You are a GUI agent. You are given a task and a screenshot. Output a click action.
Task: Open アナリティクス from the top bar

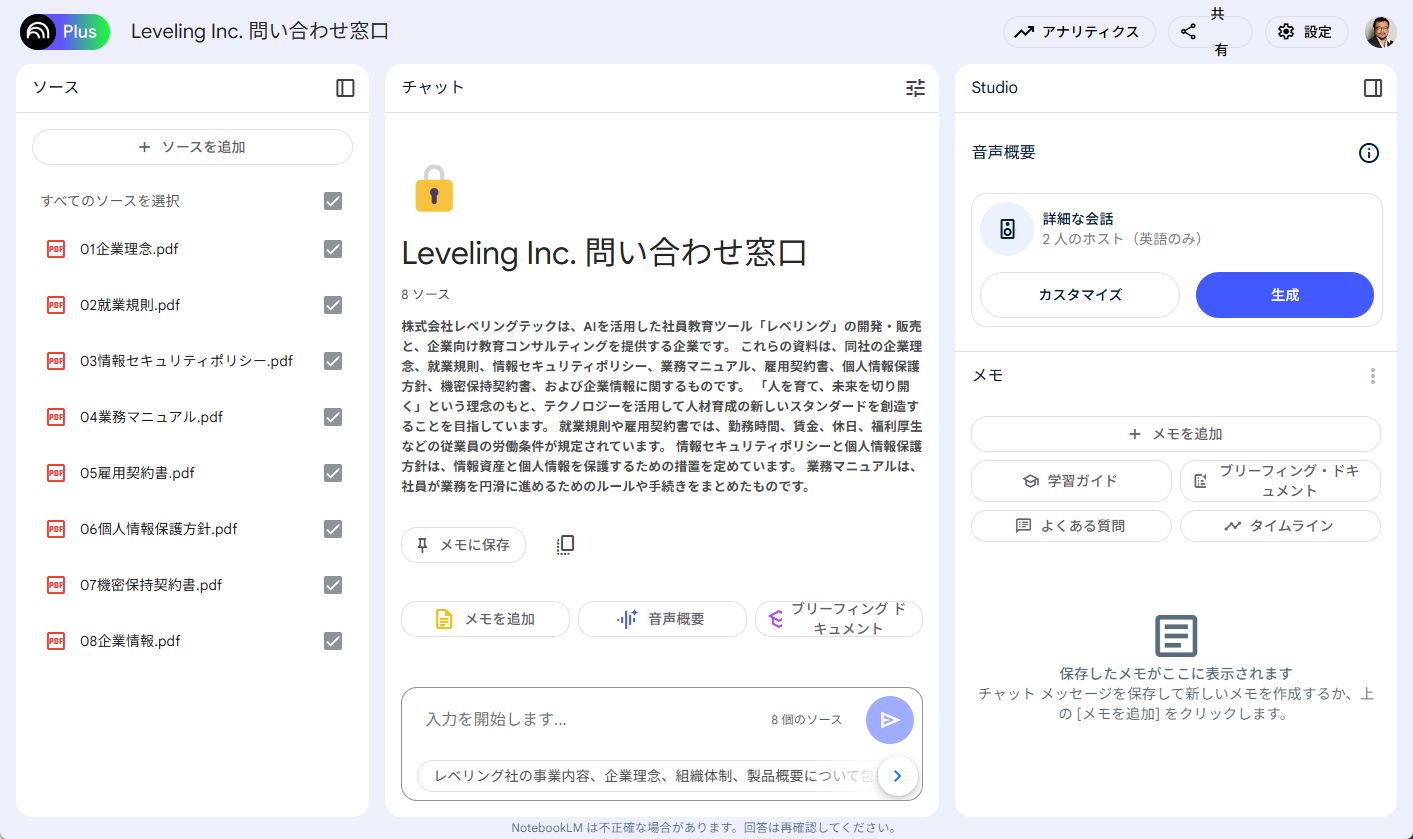(1079, 32)
